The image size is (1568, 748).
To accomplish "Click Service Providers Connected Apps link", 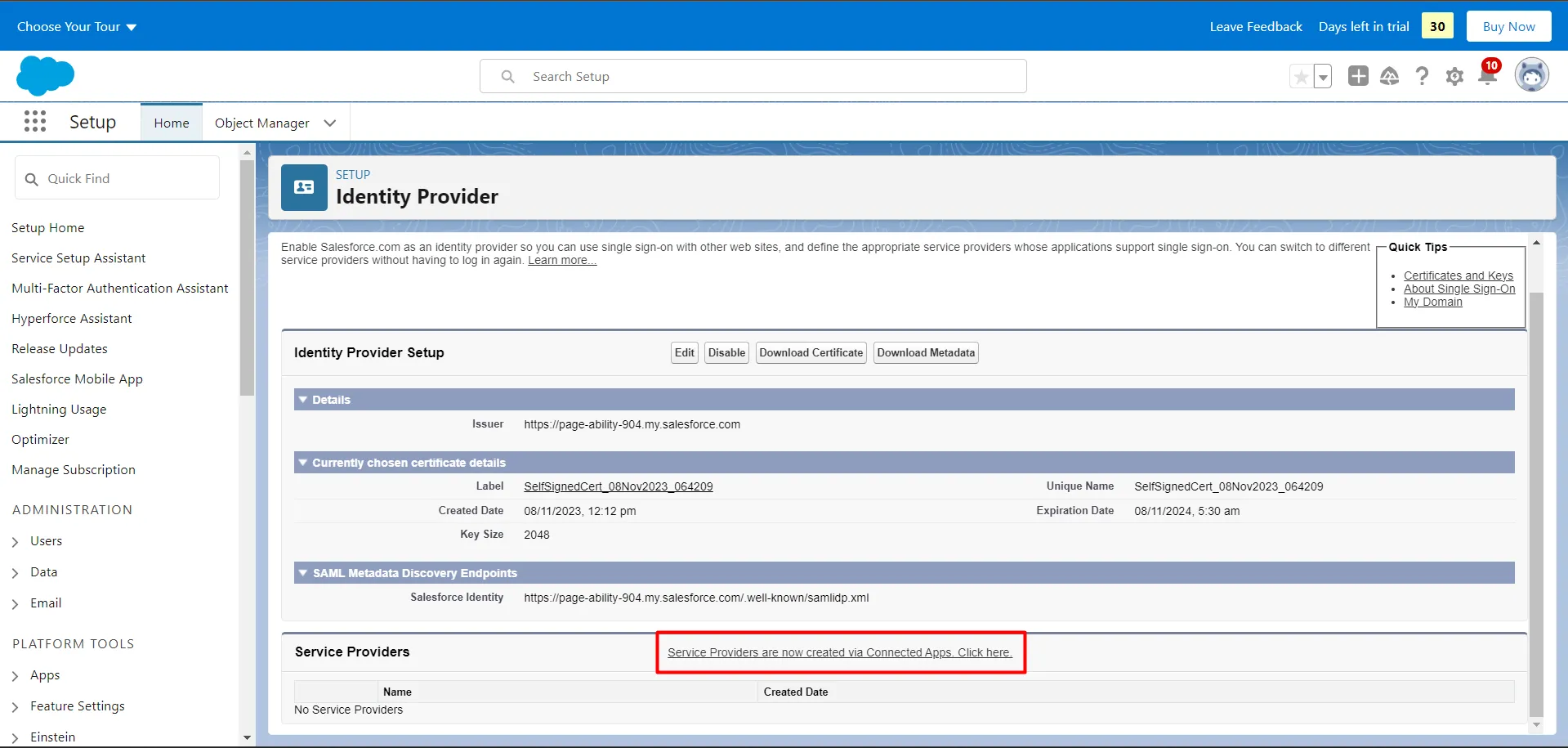I will click(840, 653).
